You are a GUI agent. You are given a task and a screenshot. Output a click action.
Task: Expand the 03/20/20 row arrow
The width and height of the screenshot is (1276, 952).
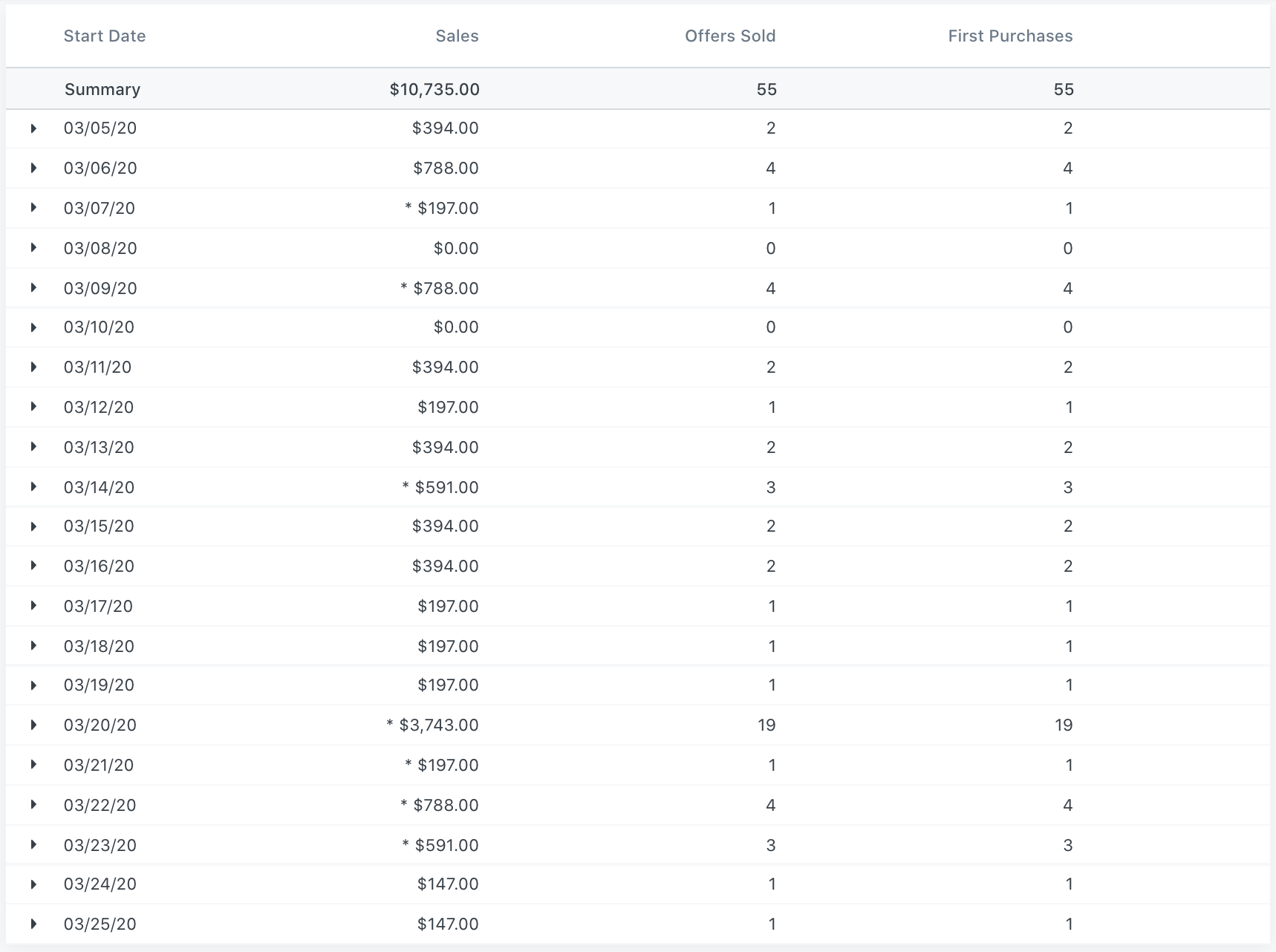33,725
